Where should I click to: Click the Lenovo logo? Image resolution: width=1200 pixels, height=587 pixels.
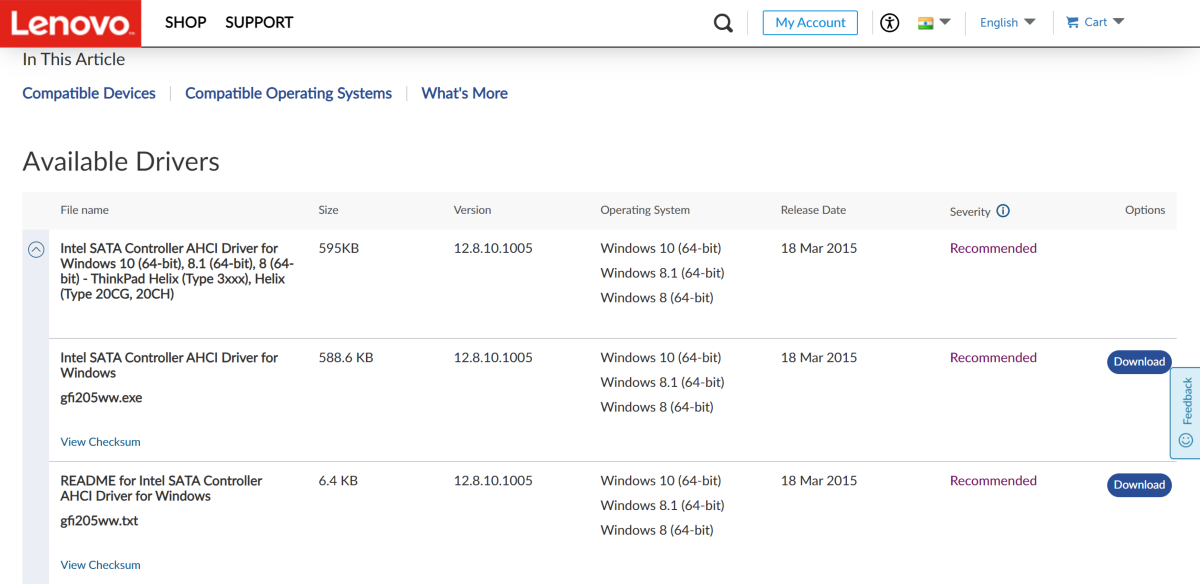tap(70, 23)
